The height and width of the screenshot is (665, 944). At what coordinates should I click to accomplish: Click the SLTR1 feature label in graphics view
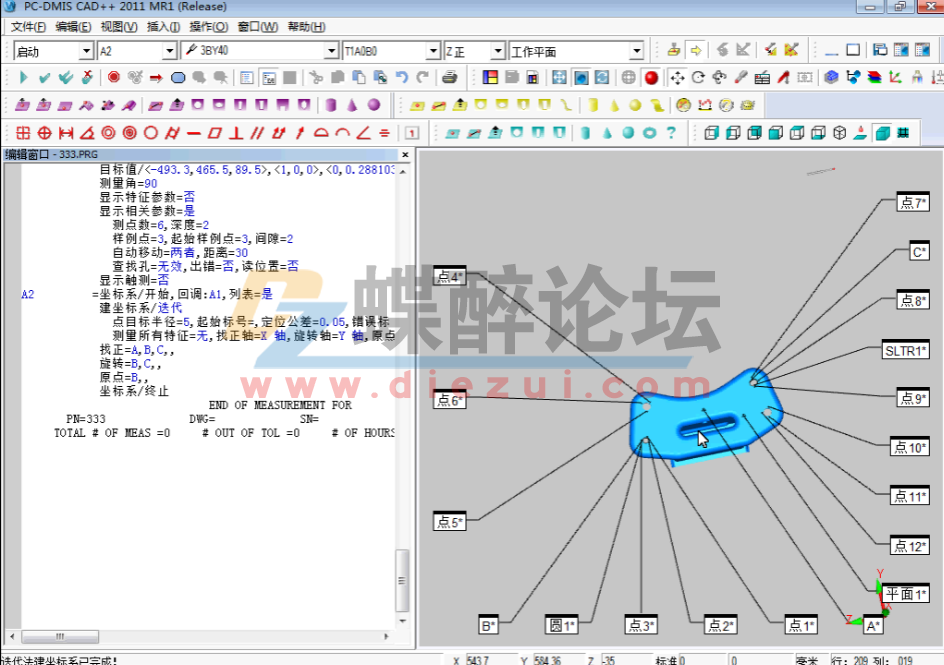[906, 351]
